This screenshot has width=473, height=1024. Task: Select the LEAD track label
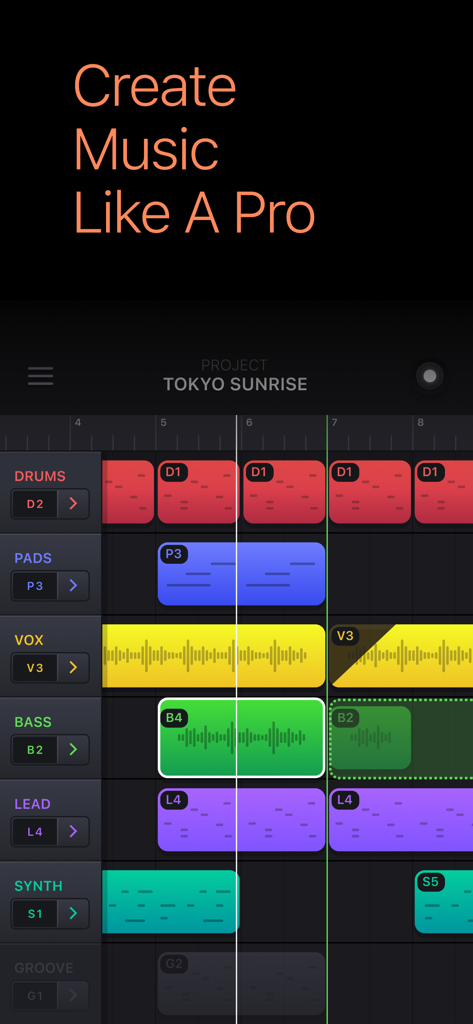32,804
